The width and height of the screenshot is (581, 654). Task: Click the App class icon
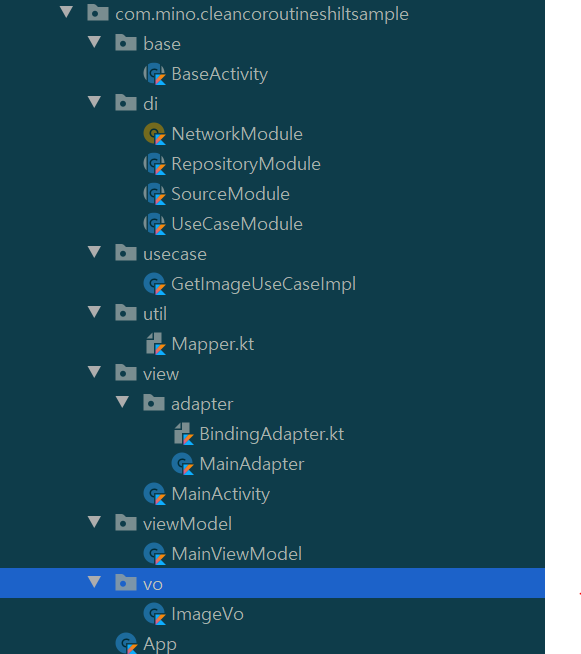126,644
